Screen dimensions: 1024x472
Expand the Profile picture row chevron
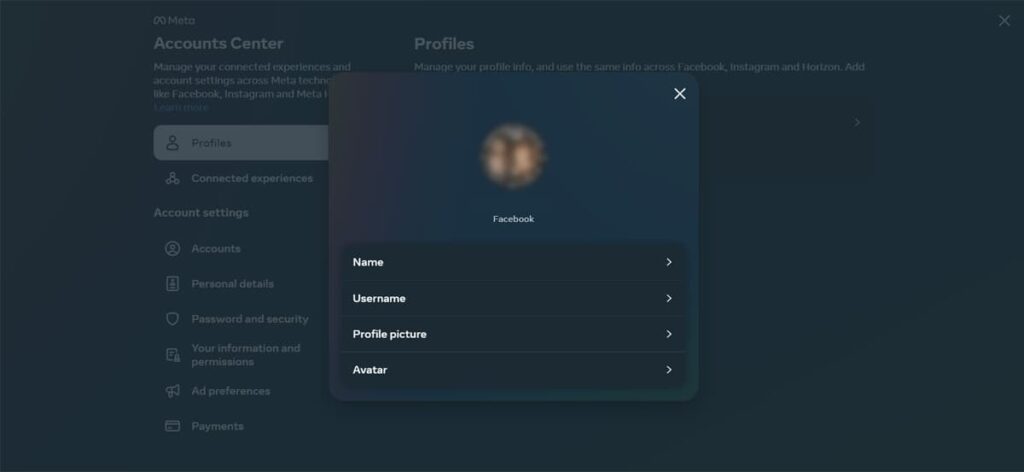click(x=669, y=334)
